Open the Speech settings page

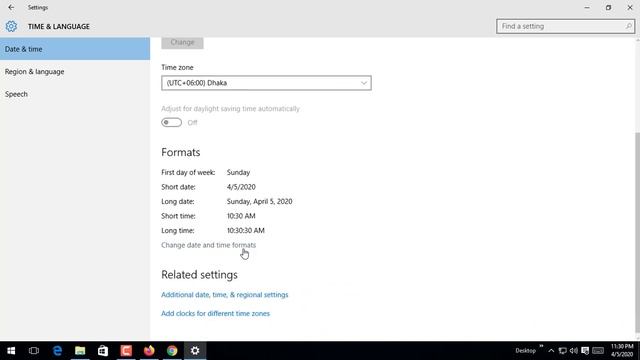point(75,94)
